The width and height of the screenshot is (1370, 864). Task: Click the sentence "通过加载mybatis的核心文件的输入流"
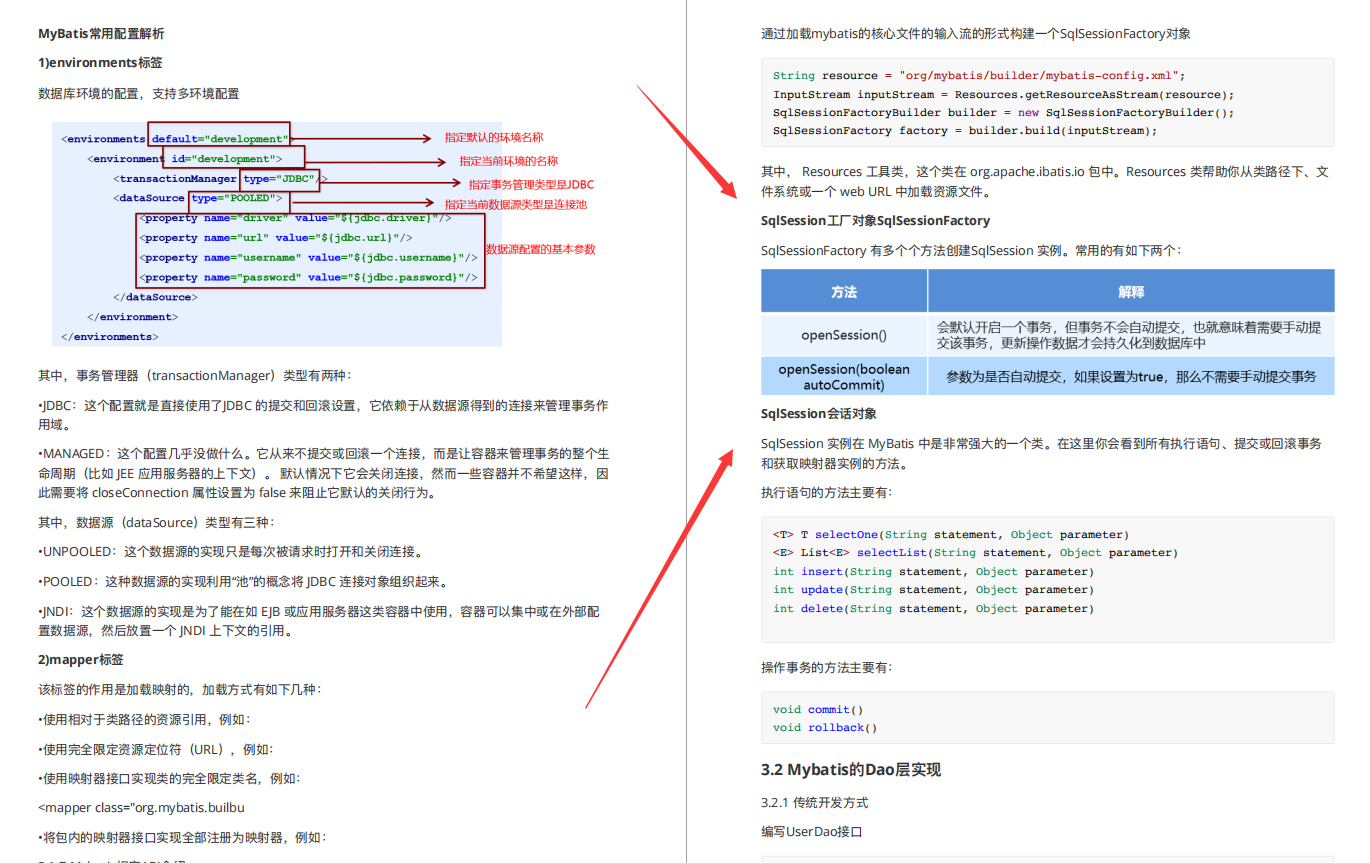click(976, 33)
